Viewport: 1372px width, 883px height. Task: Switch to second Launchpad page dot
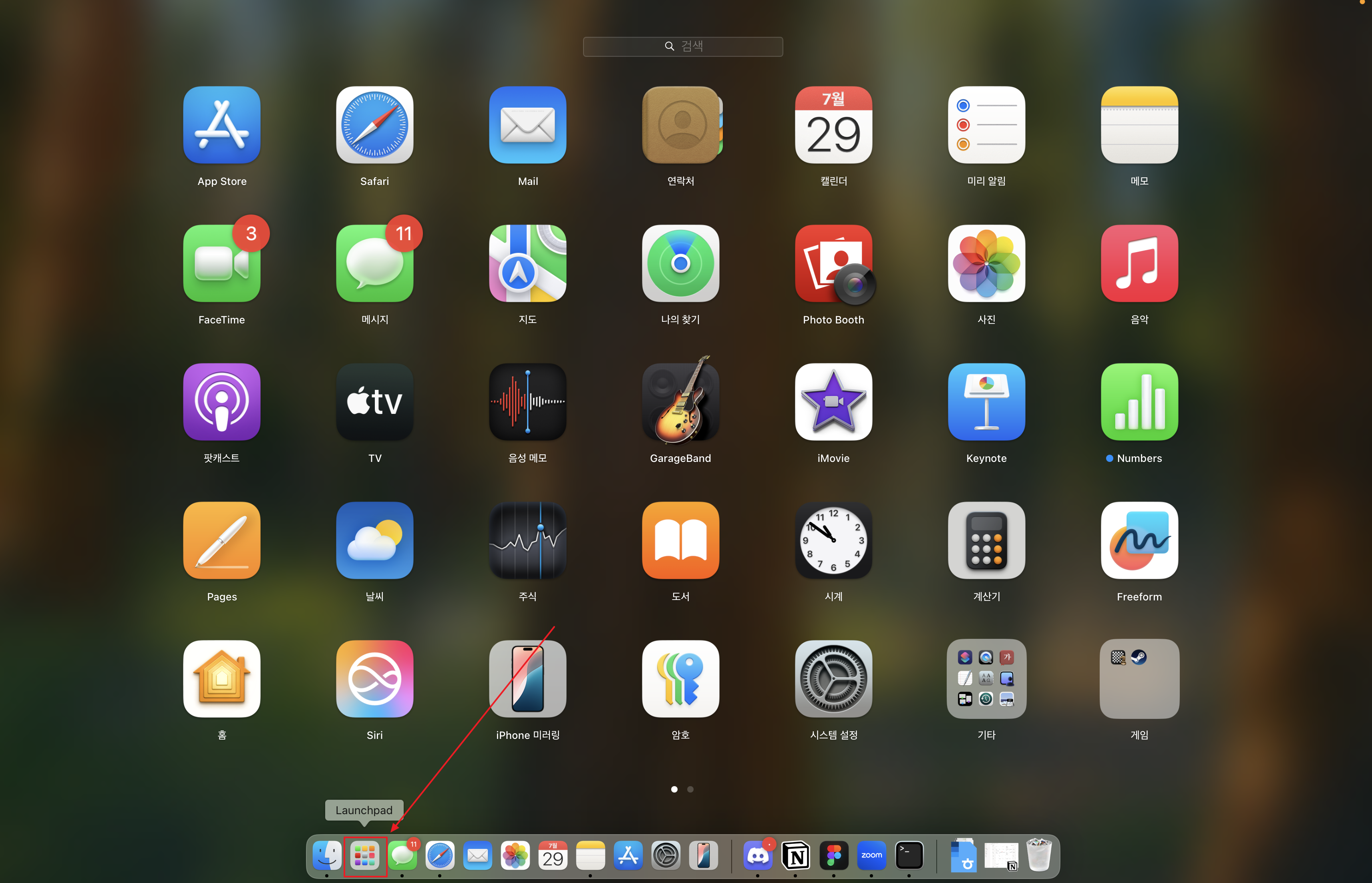pos(690,790)
